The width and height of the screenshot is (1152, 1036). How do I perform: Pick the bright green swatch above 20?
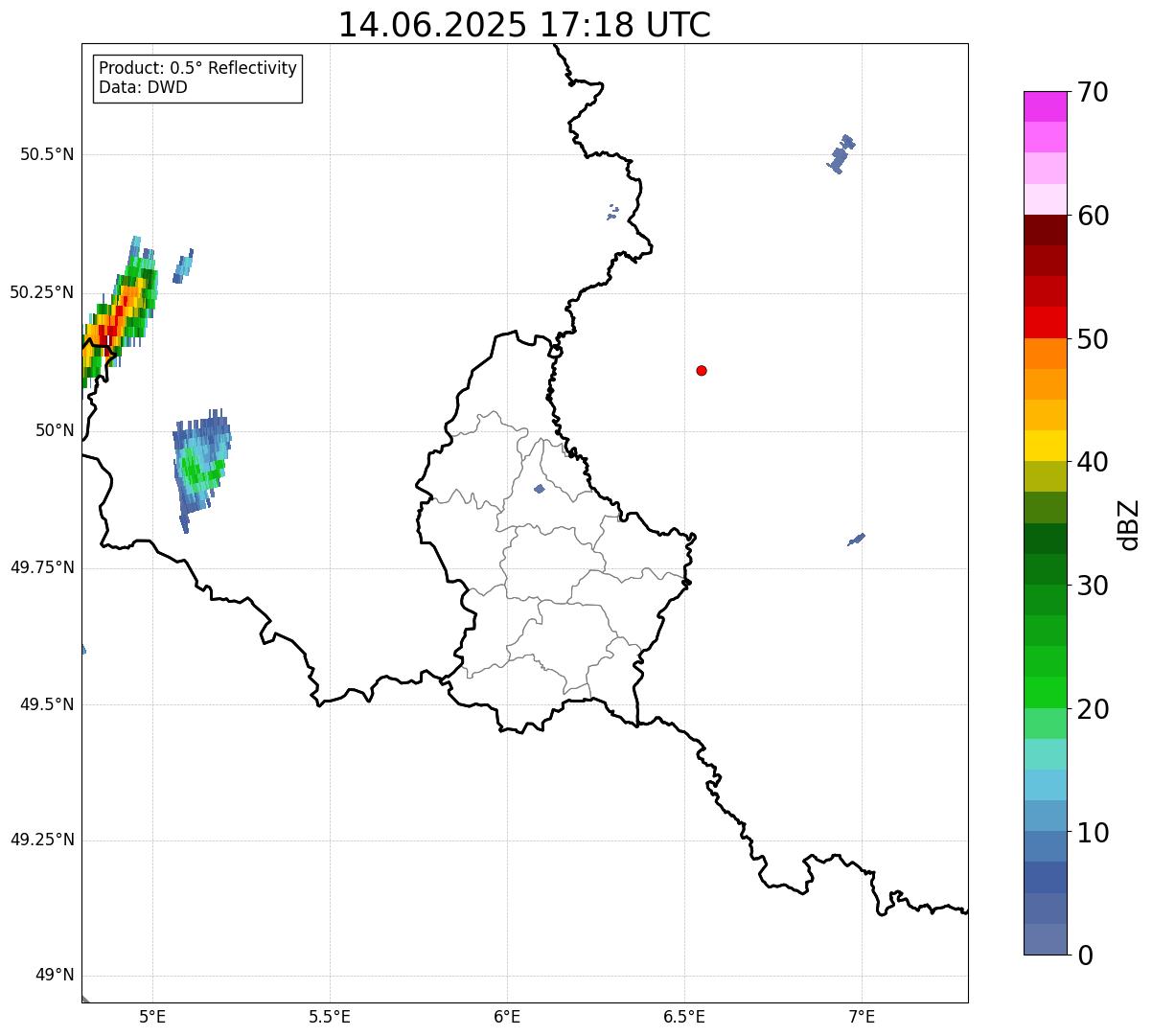click(1045, 693)
